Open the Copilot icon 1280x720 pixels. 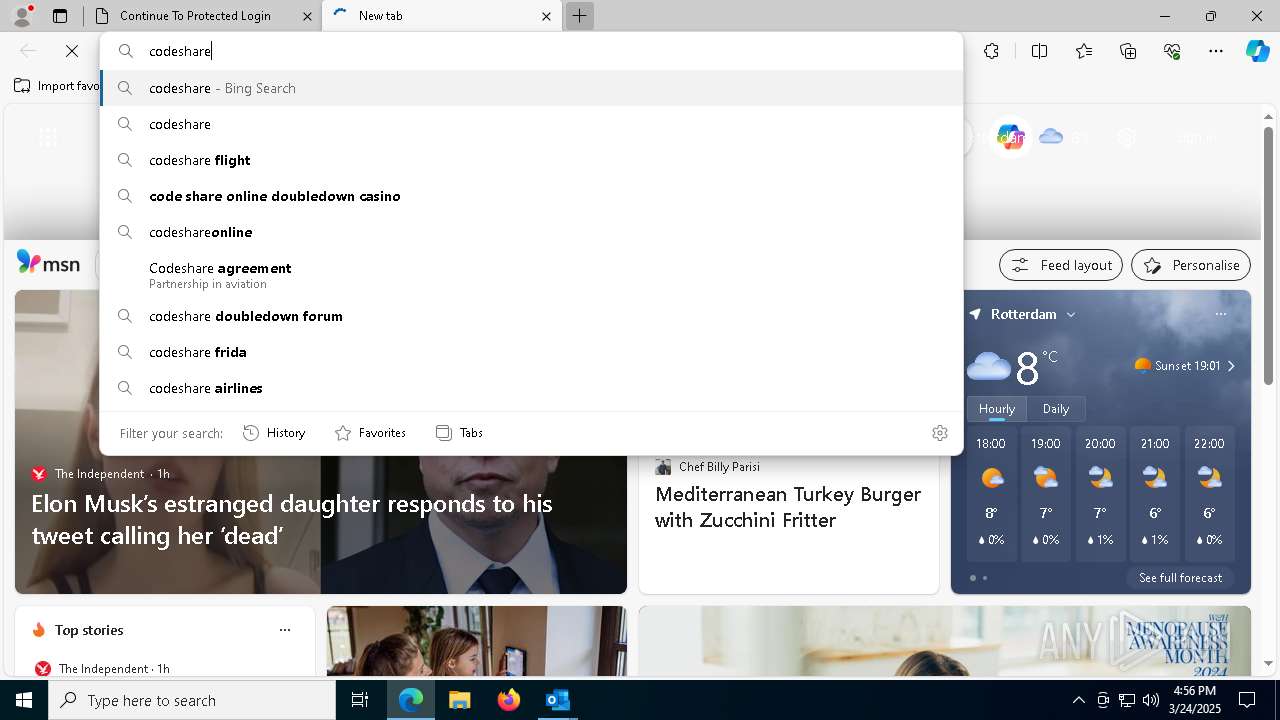[1257, 51]
